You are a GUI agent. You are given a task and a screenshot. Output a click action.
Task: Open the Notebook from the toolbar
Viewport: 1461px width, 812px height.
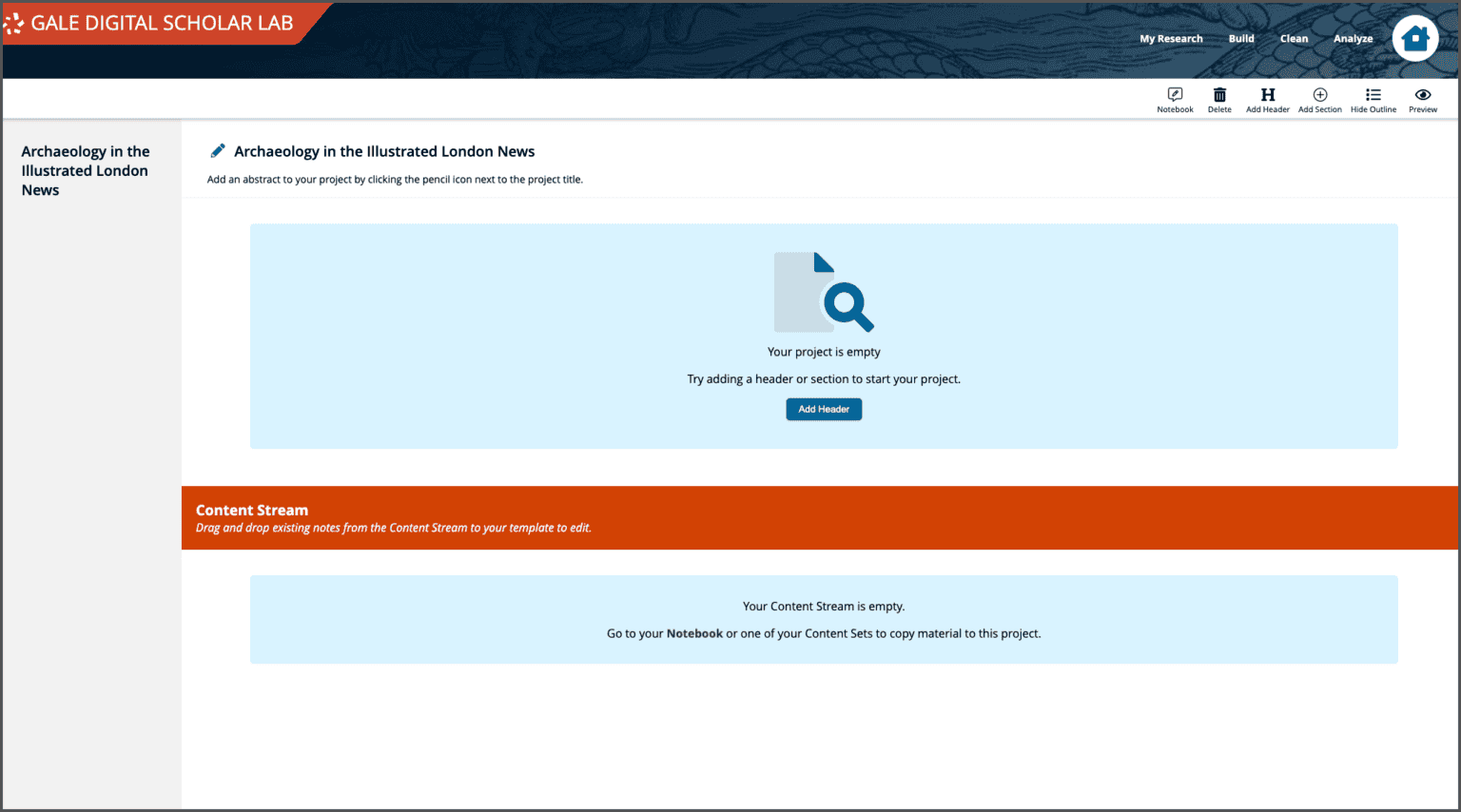(1174, 99)
